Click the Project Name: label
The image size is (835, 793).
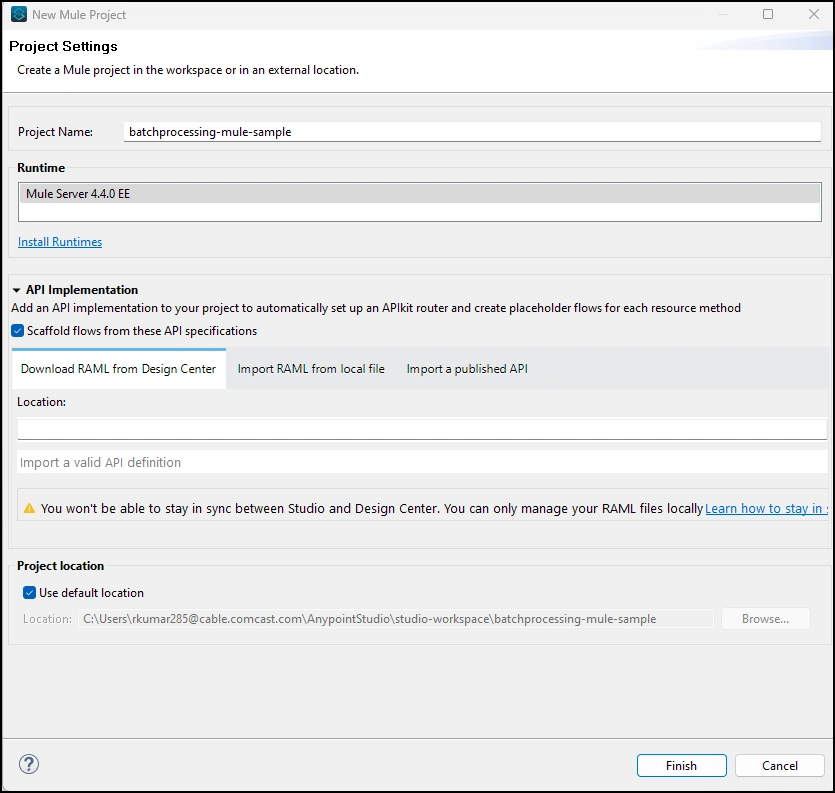pos(55,132)
